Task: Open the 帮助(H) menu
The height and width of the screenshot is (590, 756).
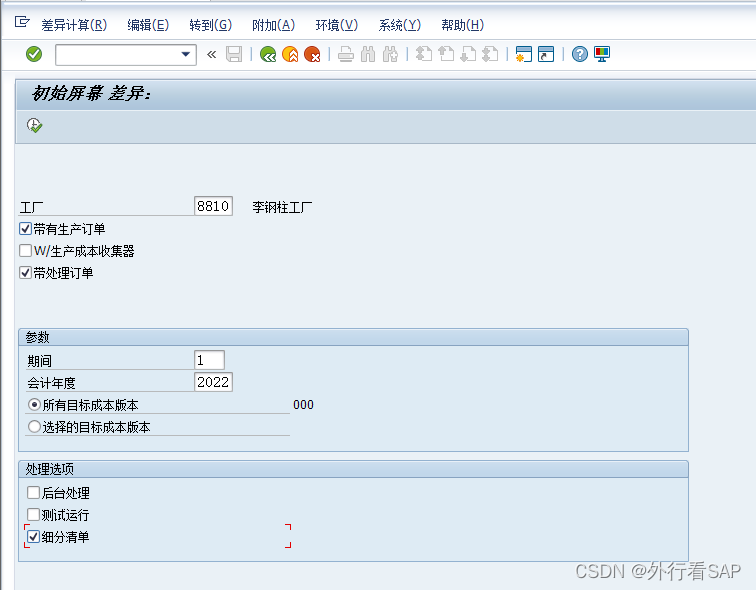Action: tap(462, 25)
